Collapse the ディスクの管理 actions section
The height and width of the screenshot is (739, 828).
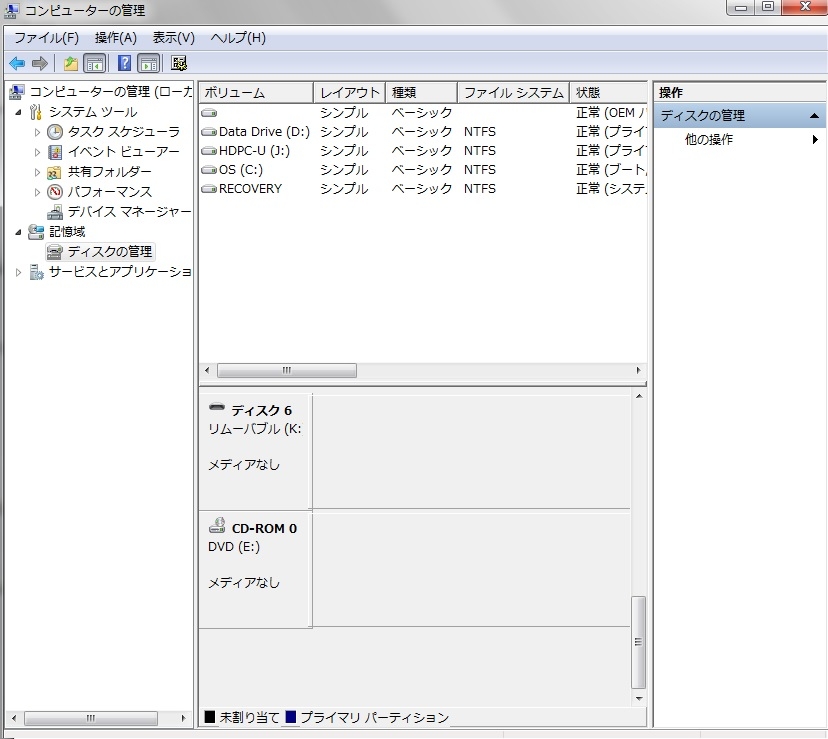tap(814, 116)
